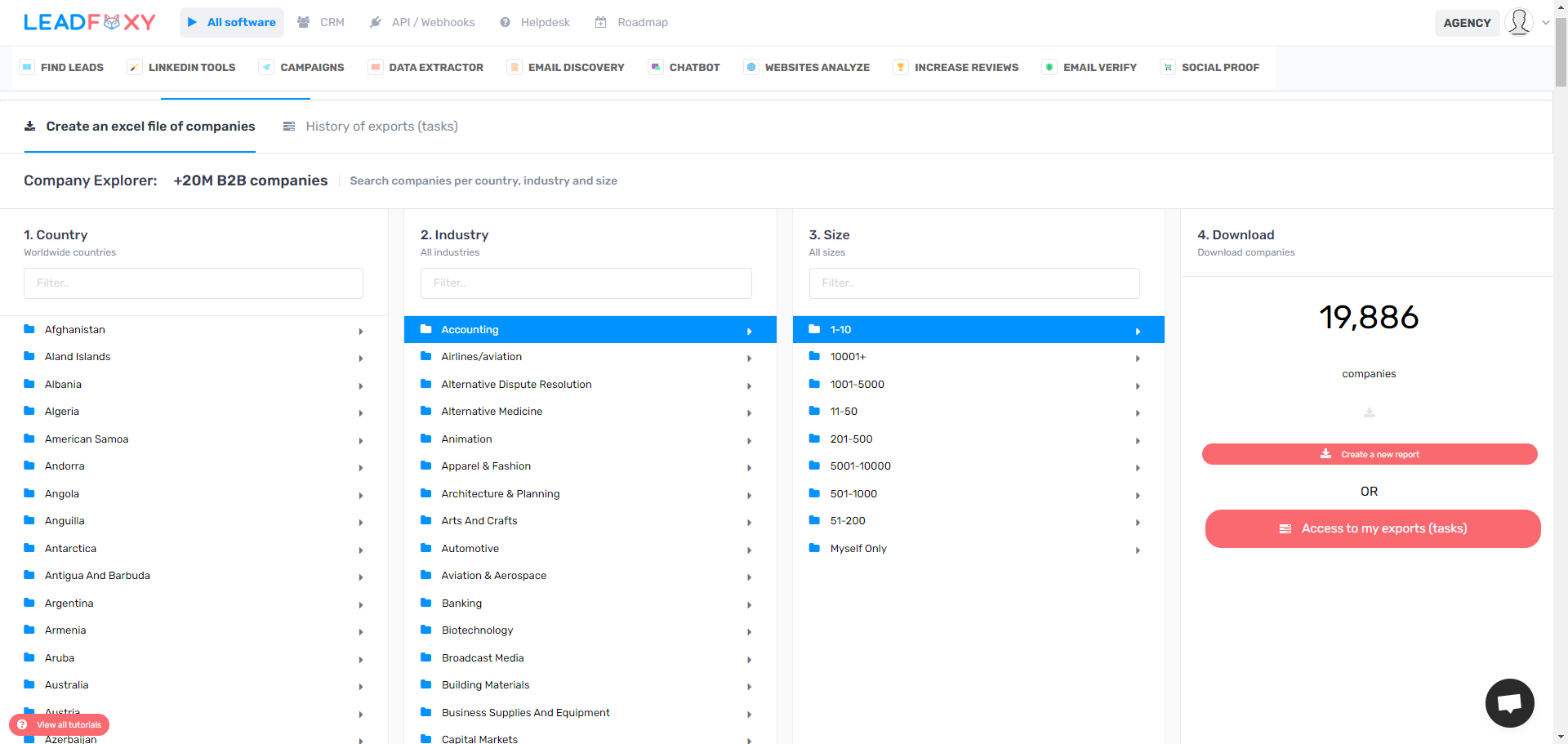
Task: Click the Data Extractor icon
Action: click(376, 67)
